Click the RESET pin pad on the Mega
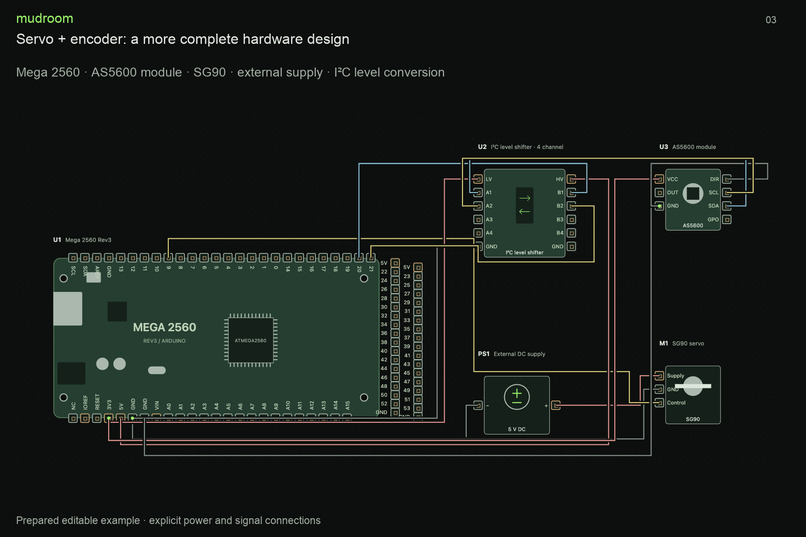 pos(97,418)
